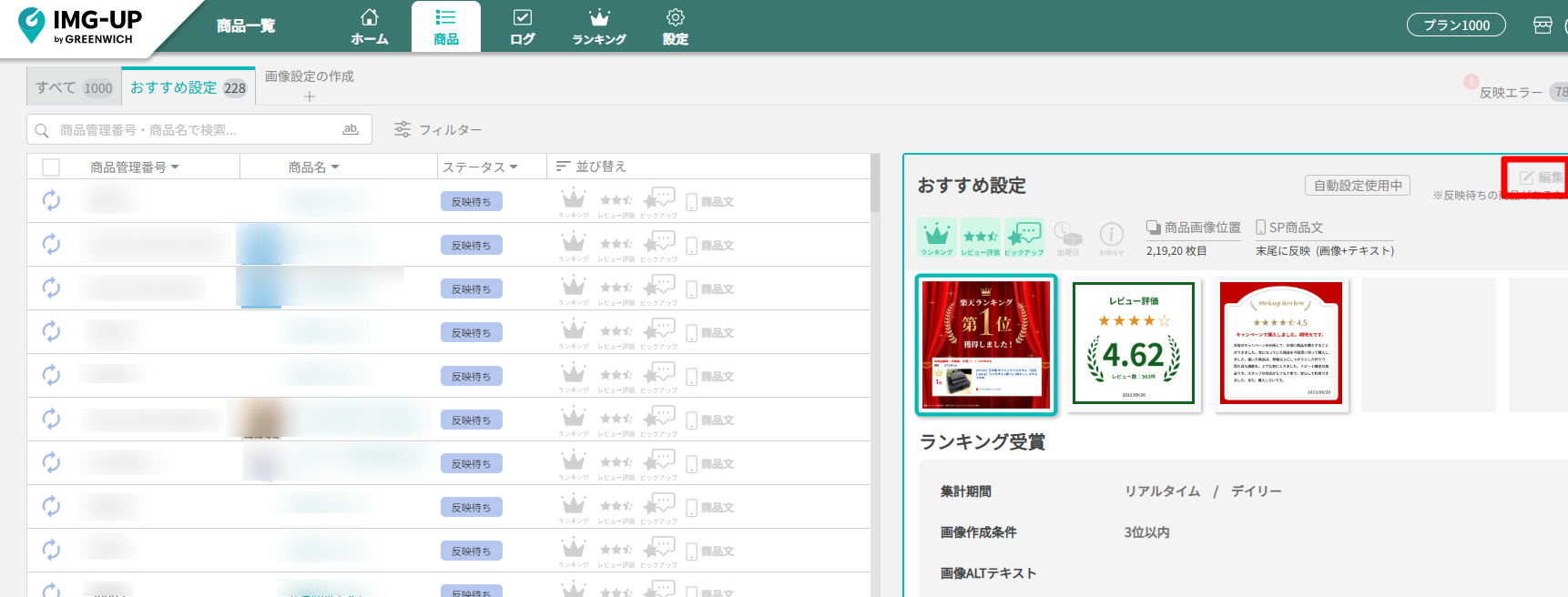Click the フィルター button
Screen dimensions: 1568x597
coord(438,130)
